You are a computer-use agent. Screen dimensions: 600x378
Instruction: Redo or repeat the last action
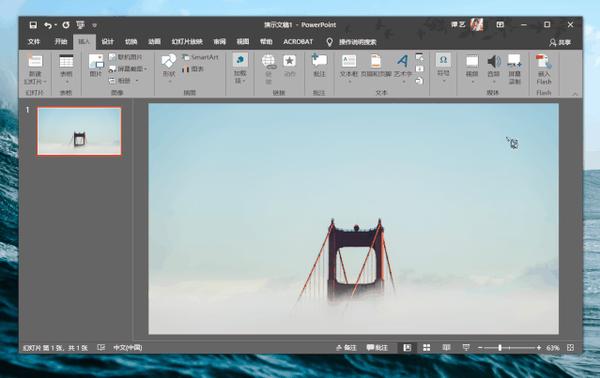tap(66, 25)
